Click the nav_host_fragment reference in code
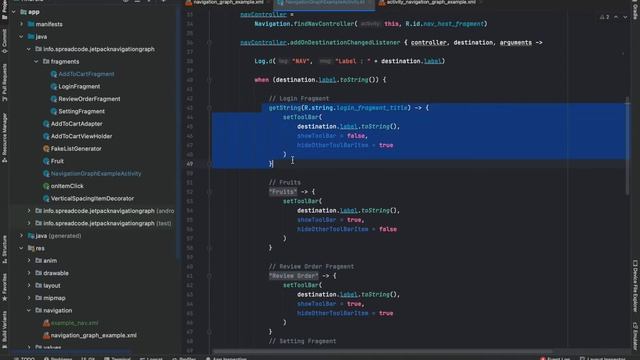640x360 pixels. pos(453,24)
